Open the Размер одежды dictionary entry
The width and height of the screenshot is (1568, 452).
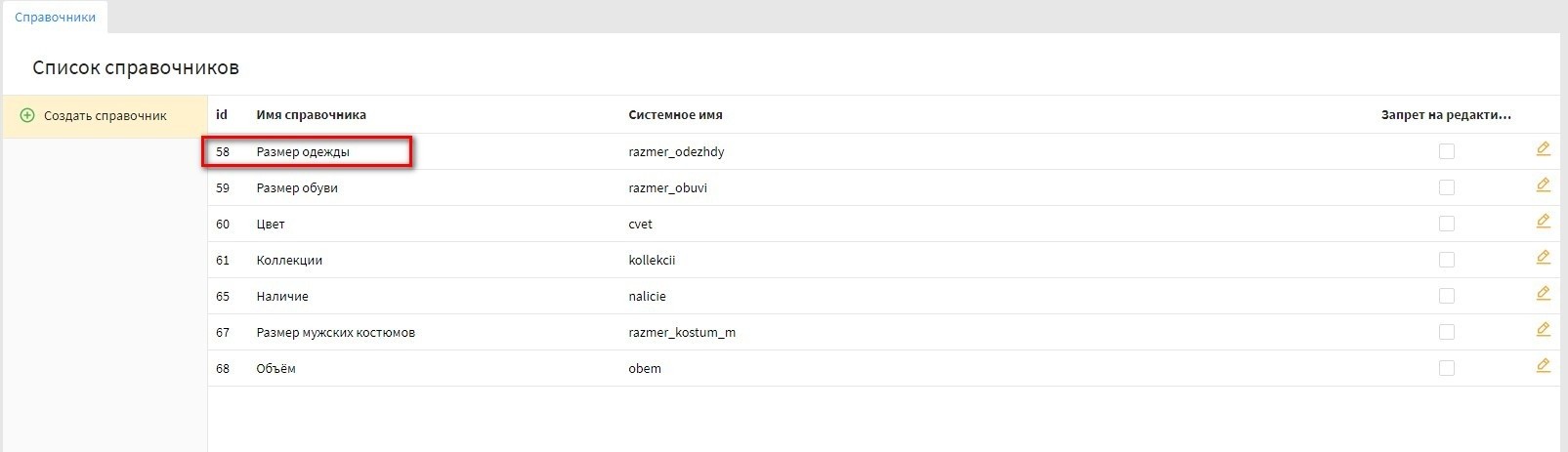click(303, 152)
